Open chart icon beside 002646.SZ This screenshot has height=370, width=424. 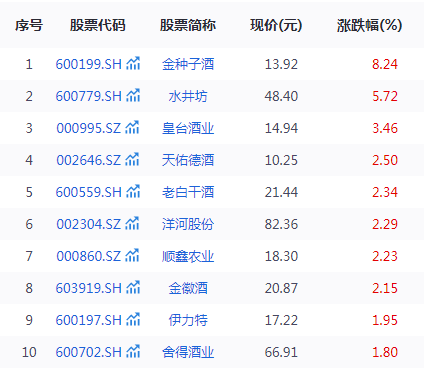pyautogui.click(x=132, y=159)
